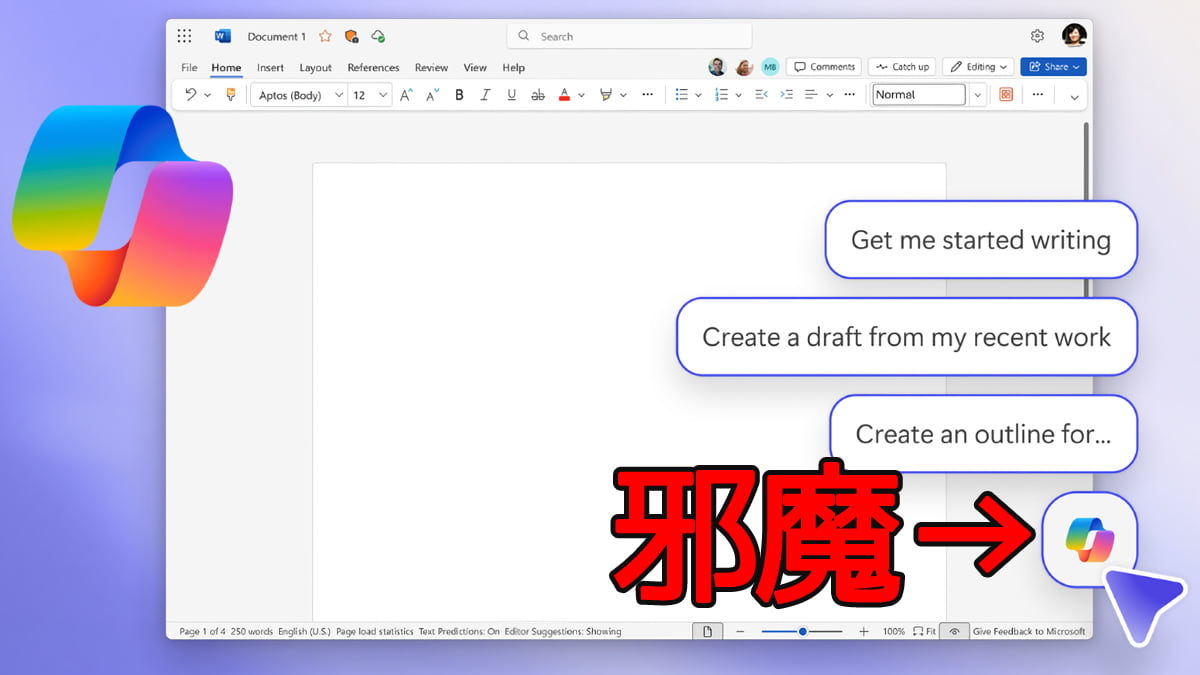Toggle italic formatting
Image resolution: width=1200 pixels, height=675 pixels.
pyautogui.click(x=486, y=95)
